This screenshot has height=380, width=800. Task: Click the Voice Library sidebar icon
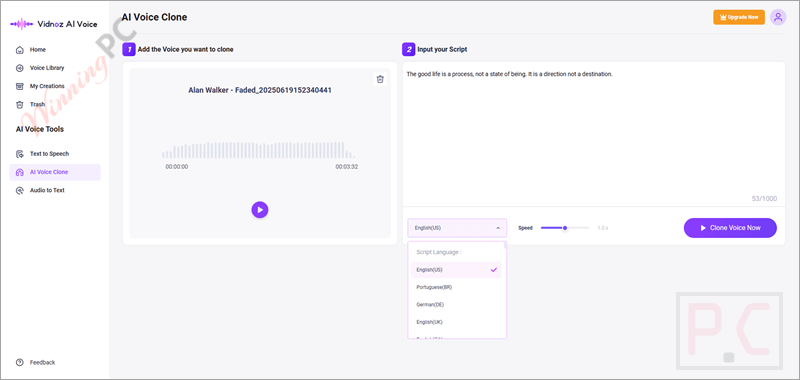coord(20,68)
